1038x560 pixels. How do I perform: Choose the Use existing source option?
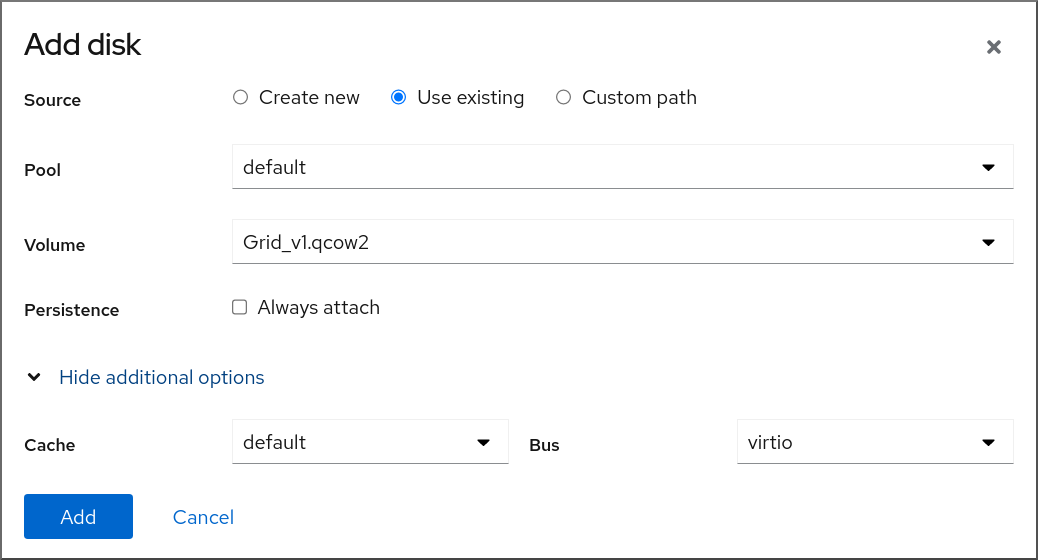point(398,98)
